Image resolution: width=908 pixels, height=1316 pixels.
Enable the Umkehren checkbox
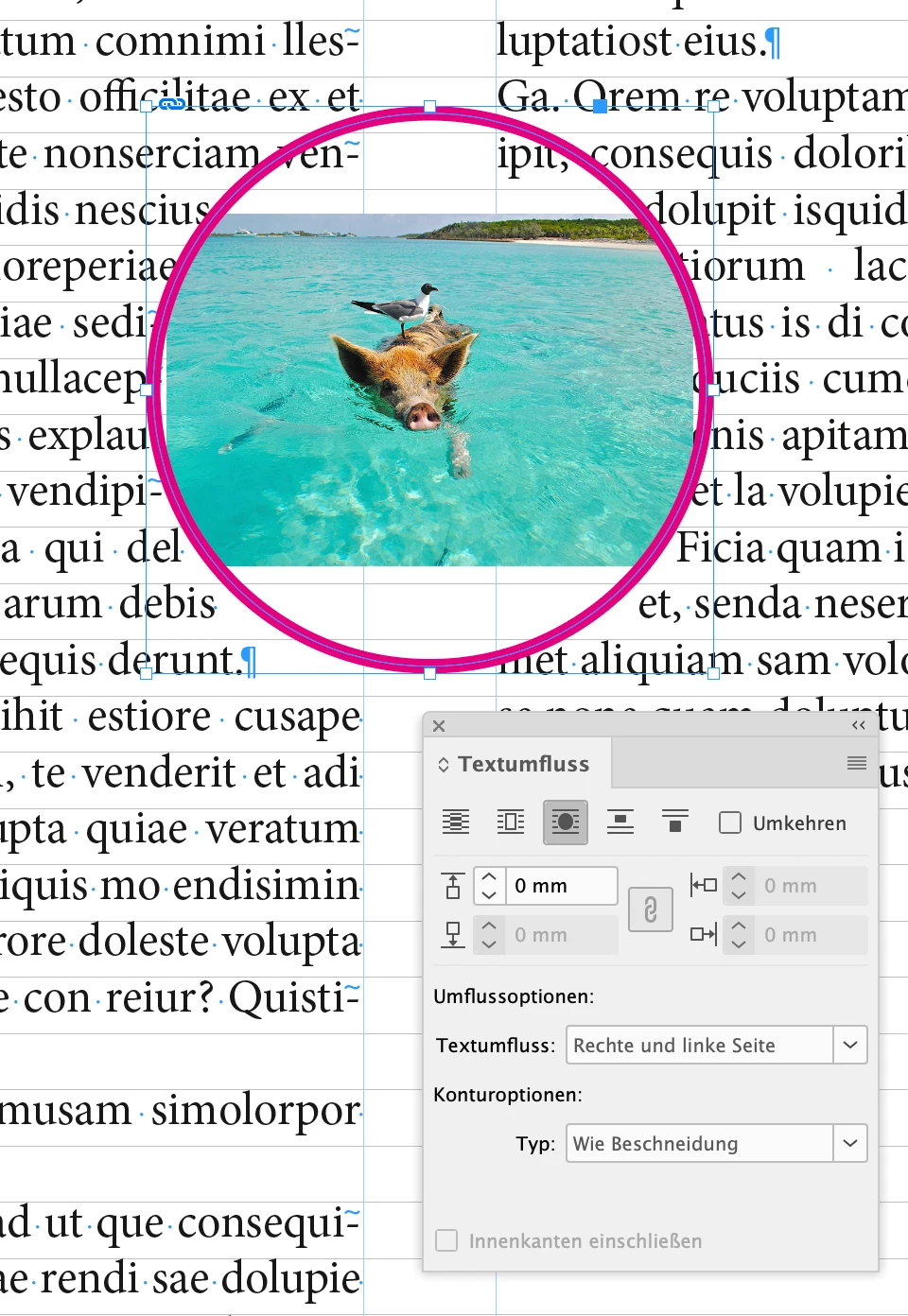730,822
